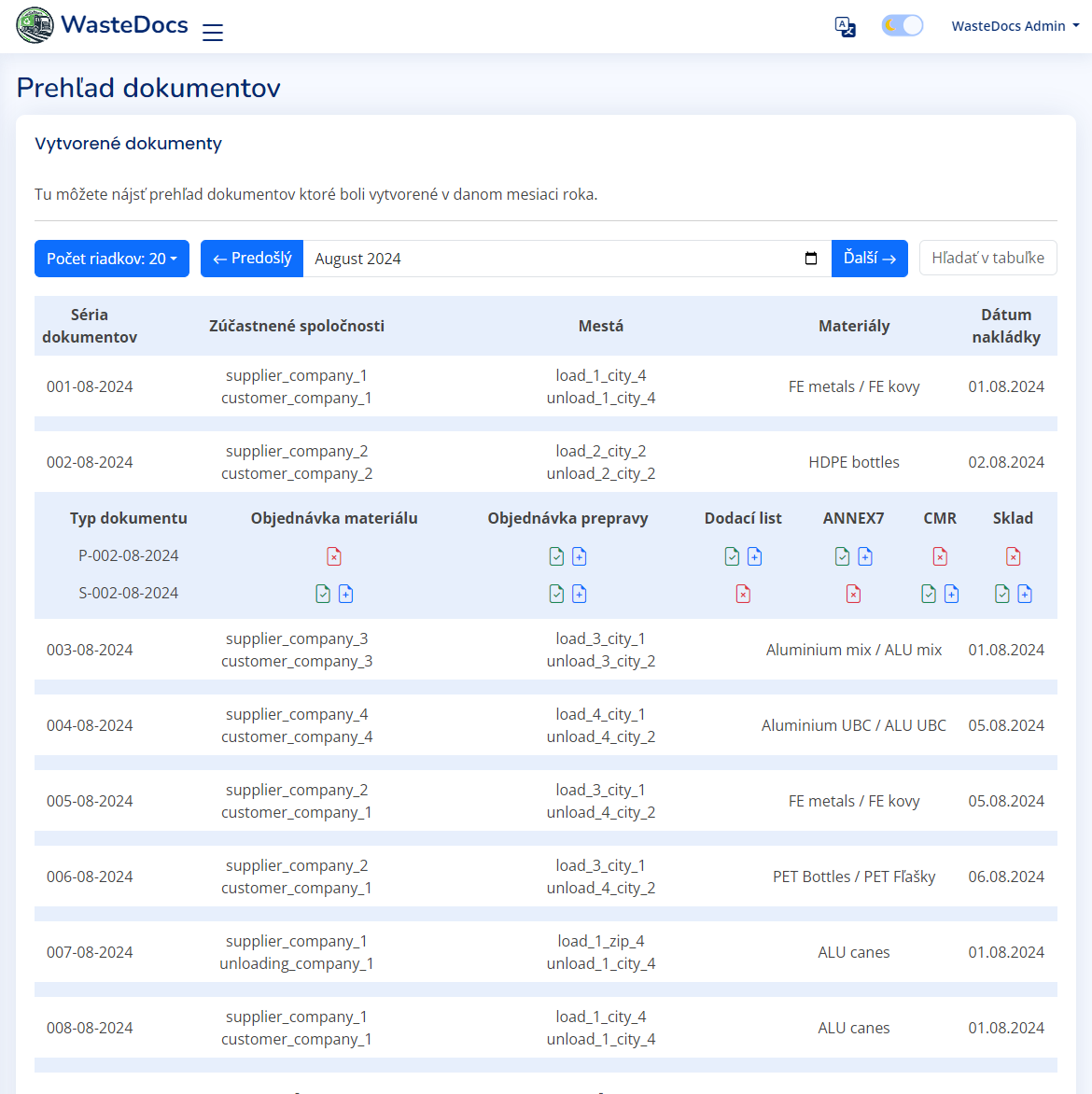The width and height of the screenshot is (1092, 1094).
Task: Open WasteDocs Admin user dropdown
Action: 1015,26
